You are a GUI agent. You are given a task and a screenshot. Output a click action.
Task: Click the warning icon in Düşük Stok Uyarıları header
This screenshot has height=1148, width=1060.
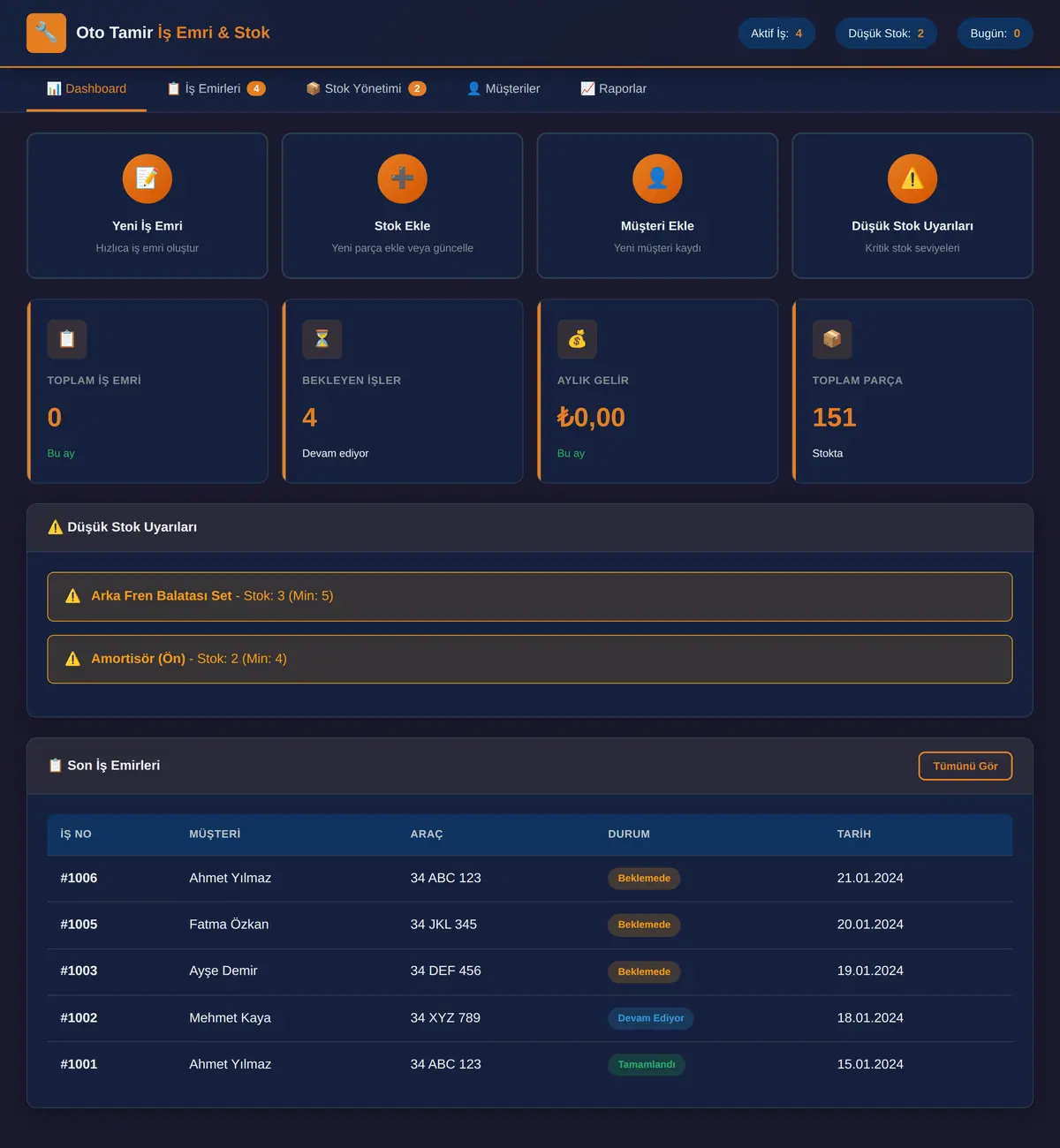pyautogui.click(x=56, y=527)
